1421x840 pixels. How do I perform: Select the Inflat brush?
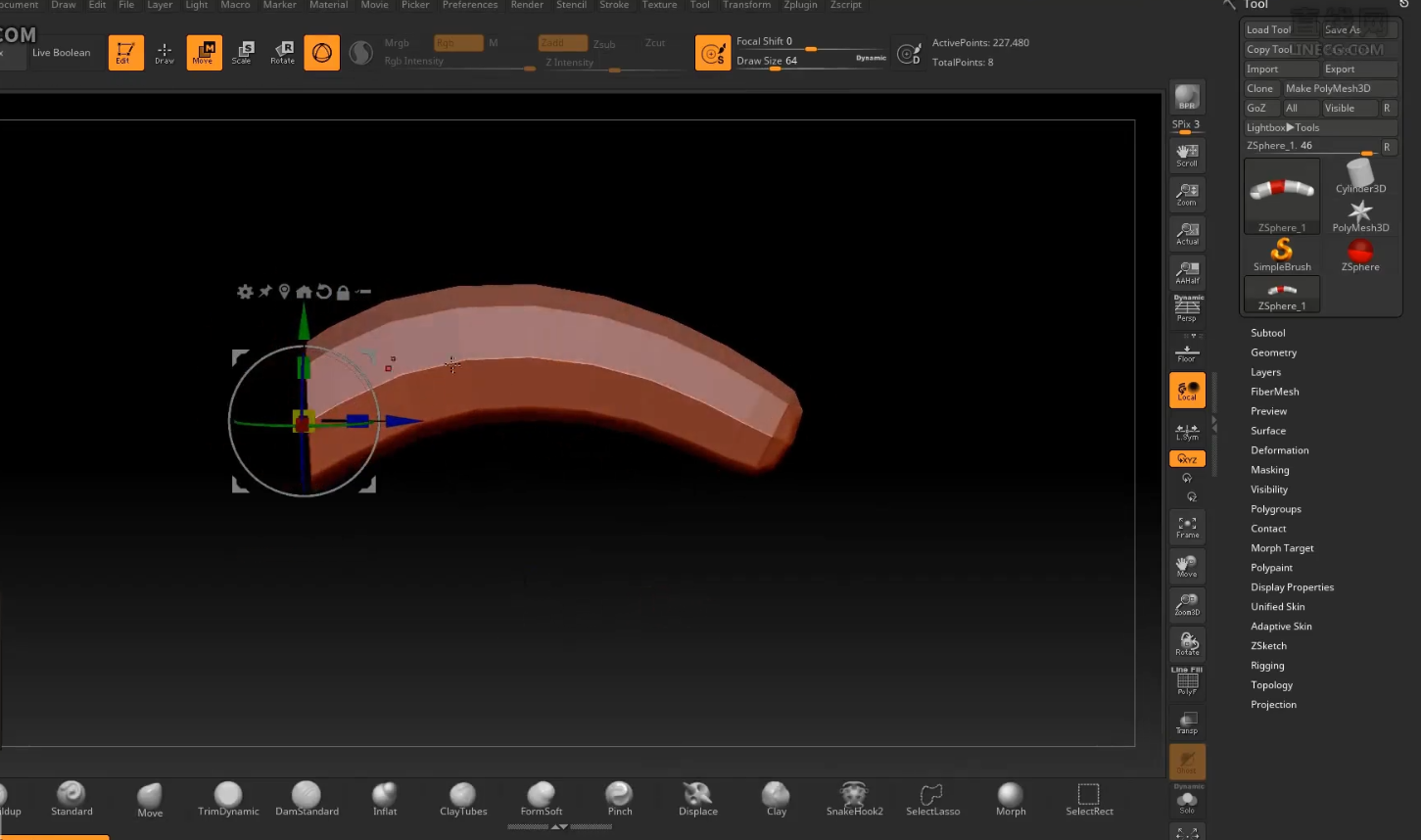click(385, 798)
